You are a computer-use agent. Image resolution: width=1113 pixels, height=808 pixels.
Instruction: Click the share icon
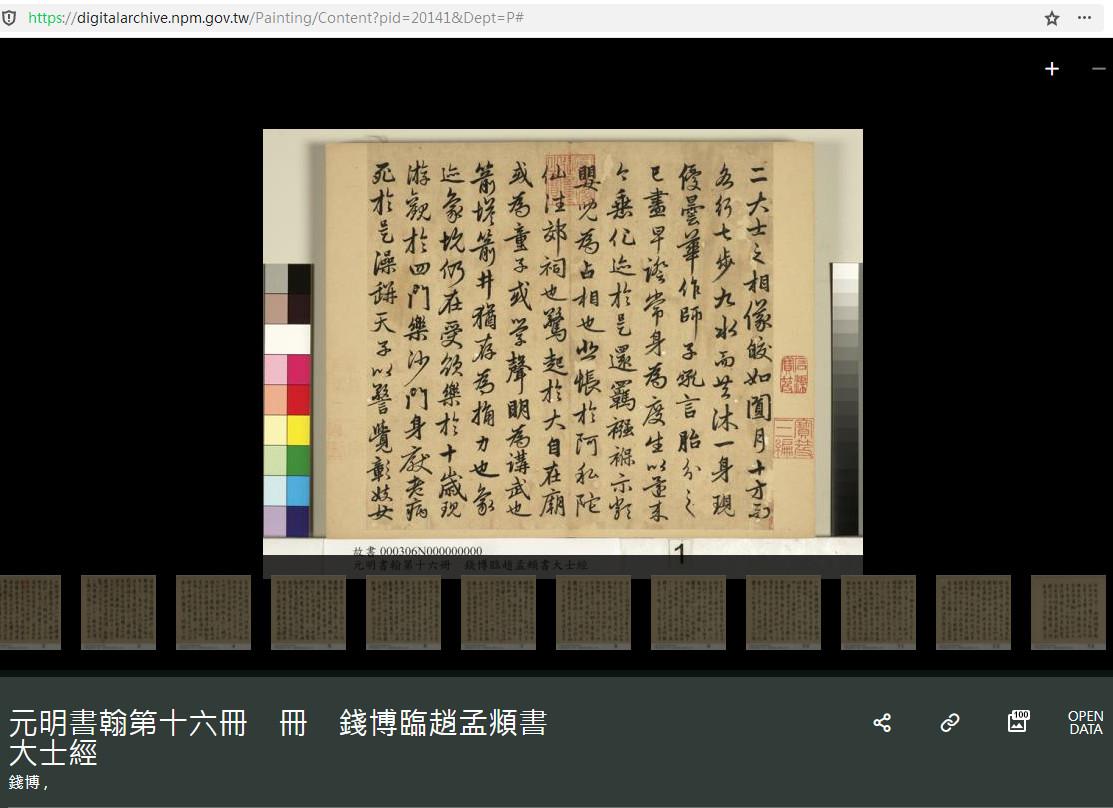[x=882, y=722]
